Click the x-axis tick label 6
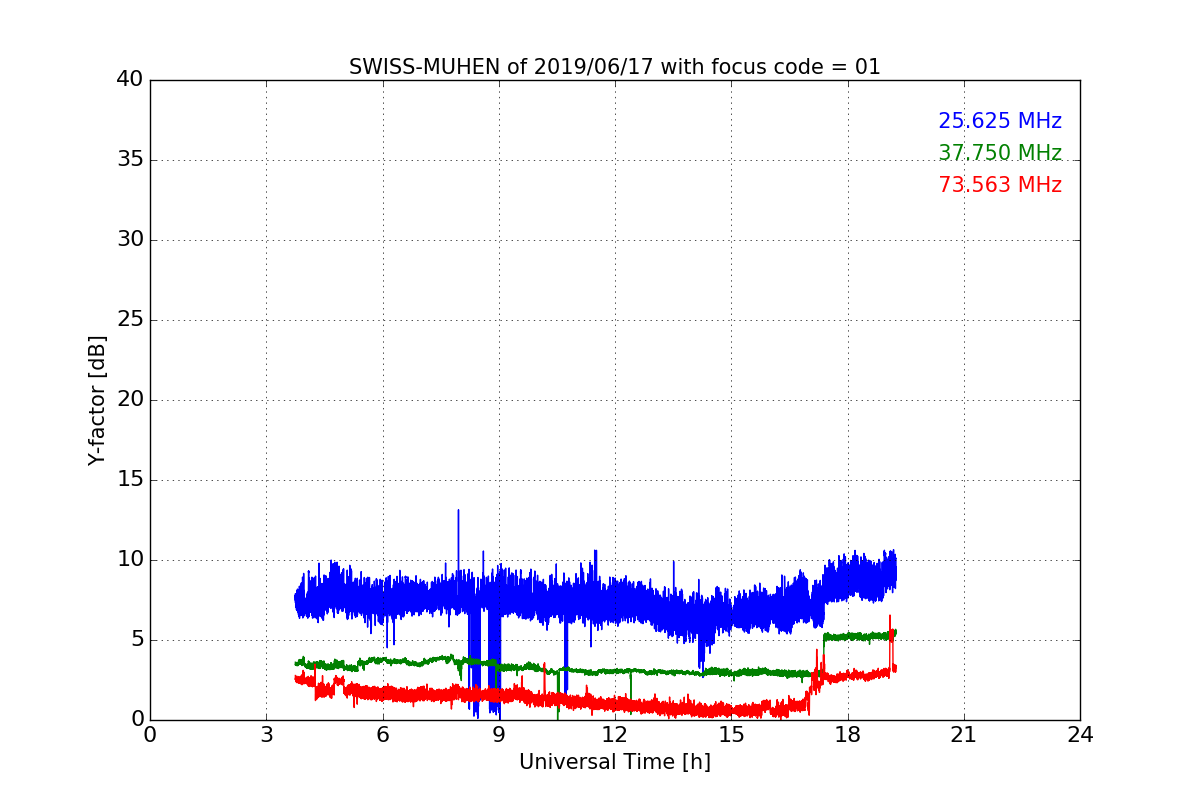Screen dimensions: 1200x800 pos(382,735)
